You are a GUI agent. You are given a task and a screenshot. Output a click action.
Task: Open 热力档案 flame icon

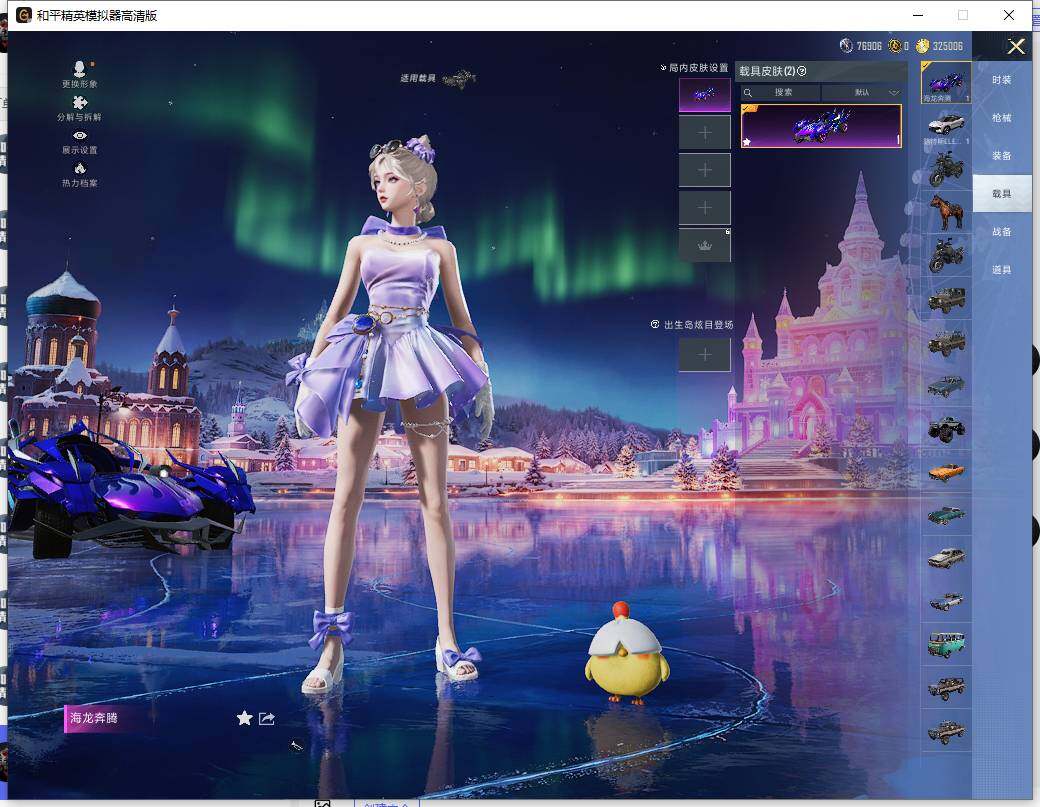pyautogui.click(x=79, y=169)
